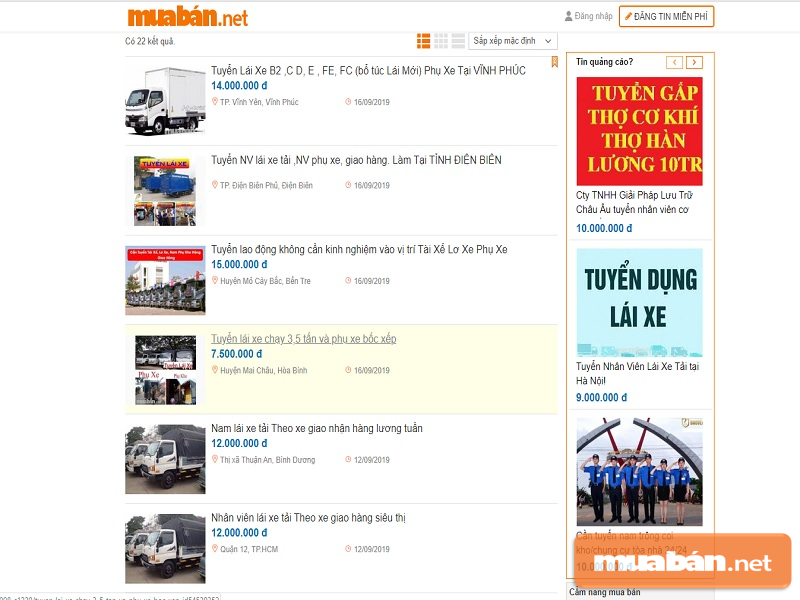
Task: Click Cẩm nang mua bán section
Action: 605,592
